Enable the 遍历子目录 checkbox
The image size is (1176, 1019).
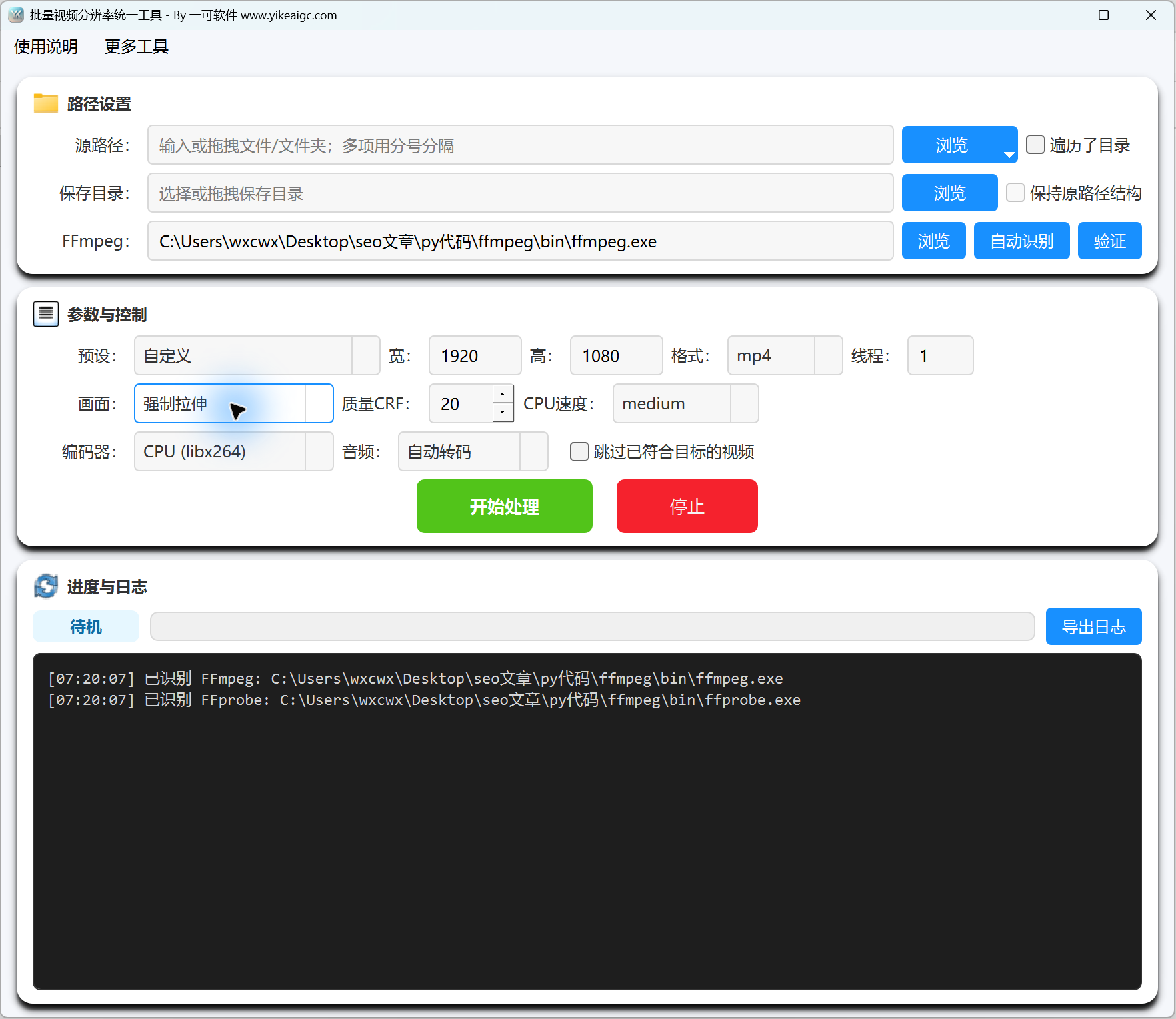click(x=1035, y=145)
